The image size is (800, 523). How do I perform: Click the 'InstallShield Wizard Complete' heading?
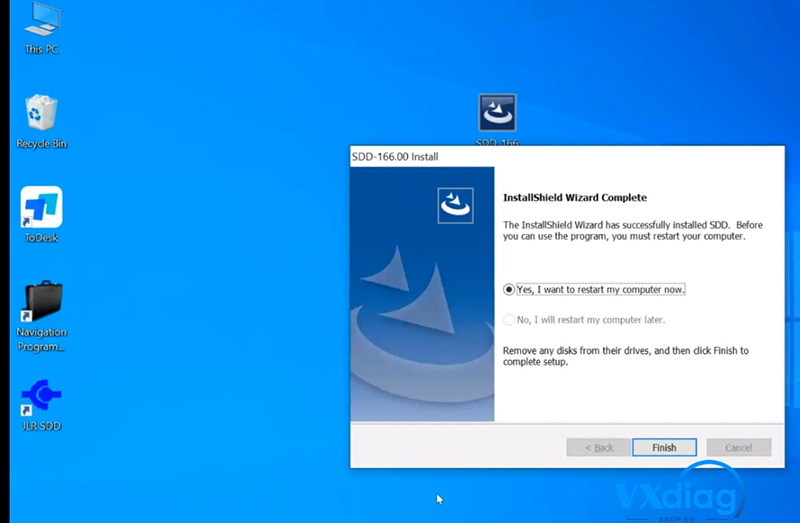point(575,197)
